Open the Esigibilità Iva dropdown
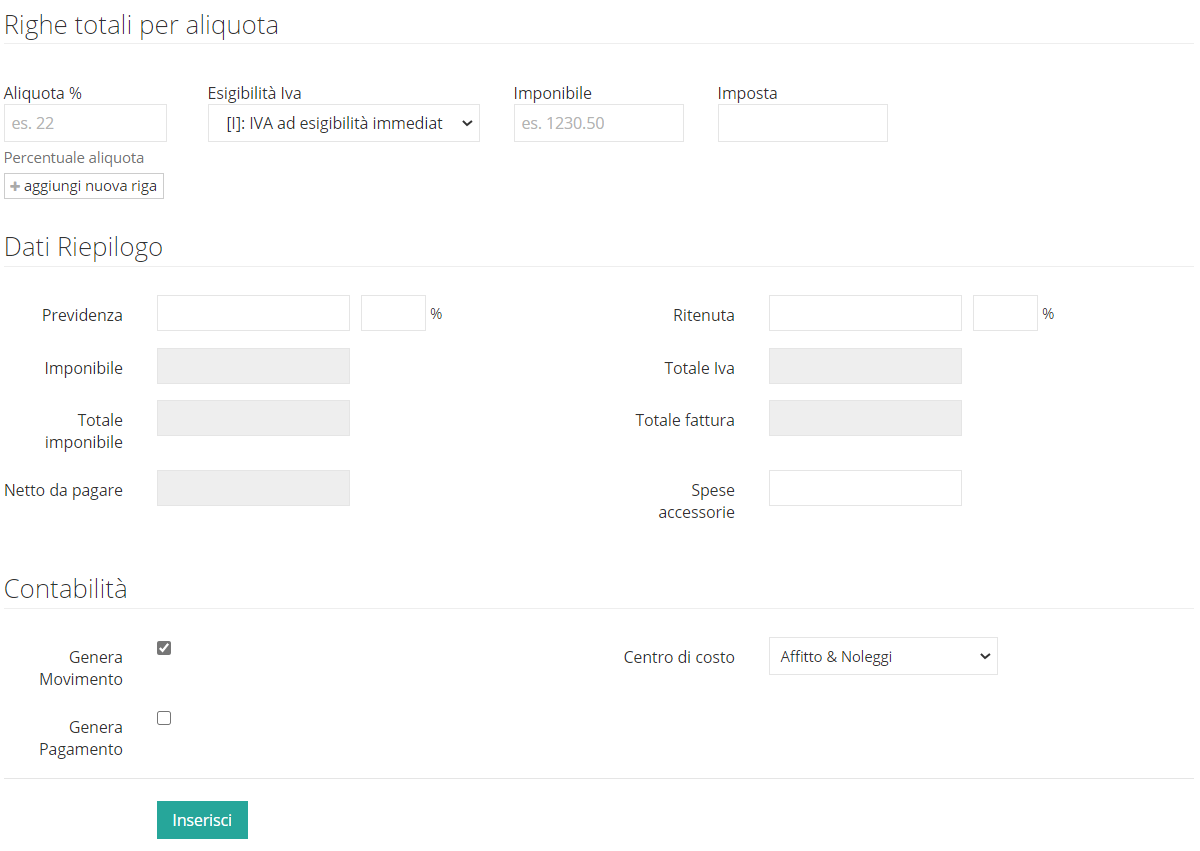 pyautogui.click(x=344, y=123)
